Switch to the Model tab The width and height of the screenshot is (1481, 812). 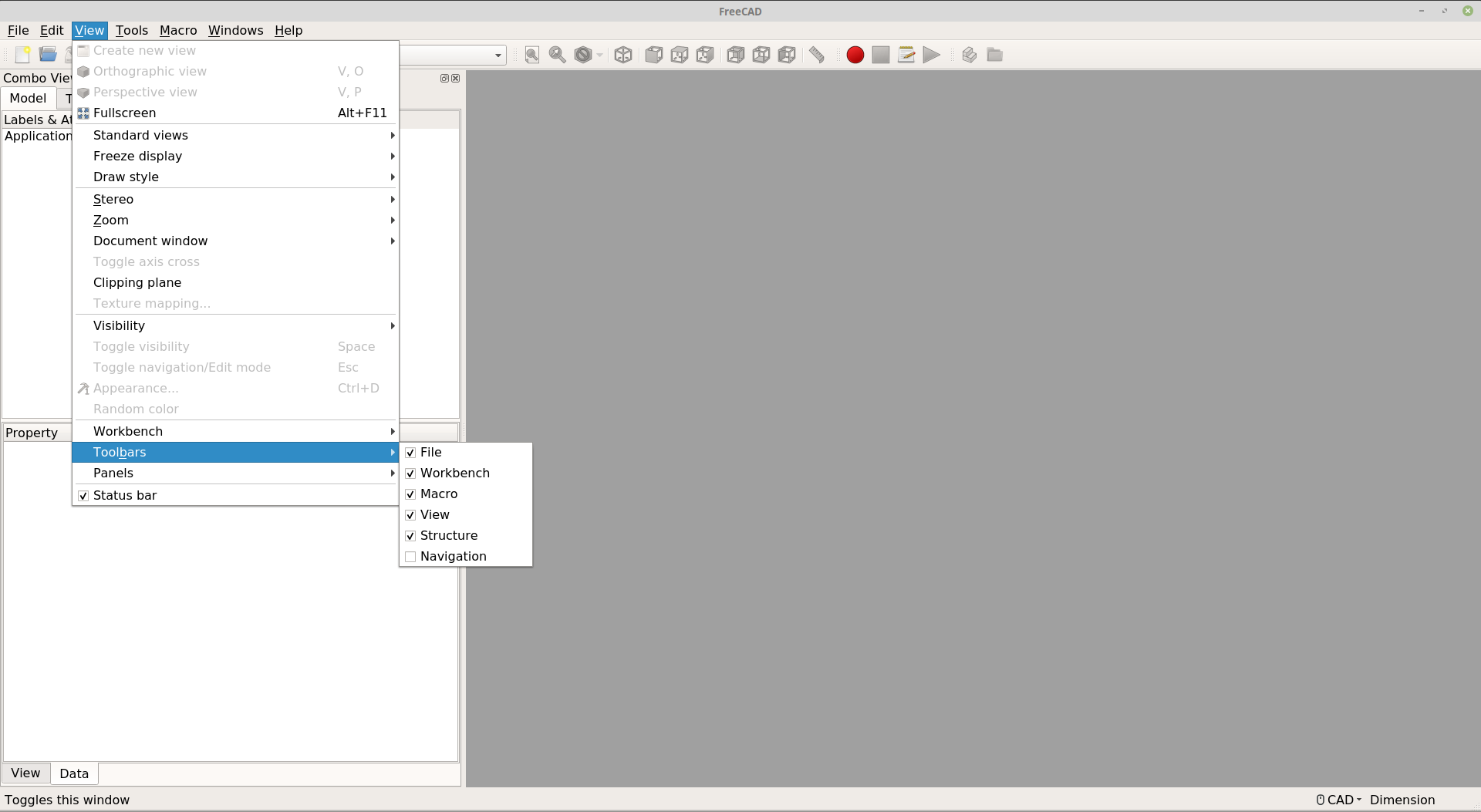(28, 98)
